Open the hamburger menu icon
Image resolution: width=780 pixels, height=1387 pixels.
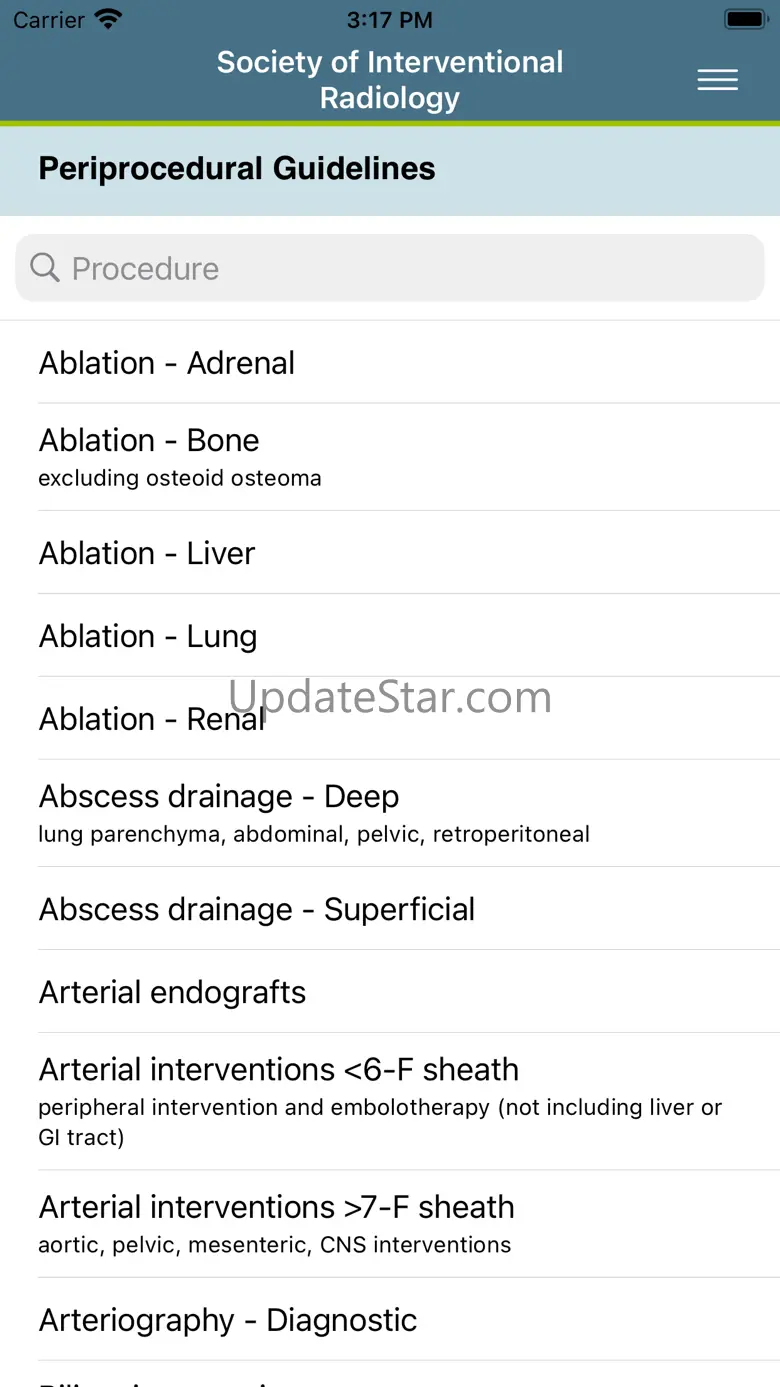717,80
